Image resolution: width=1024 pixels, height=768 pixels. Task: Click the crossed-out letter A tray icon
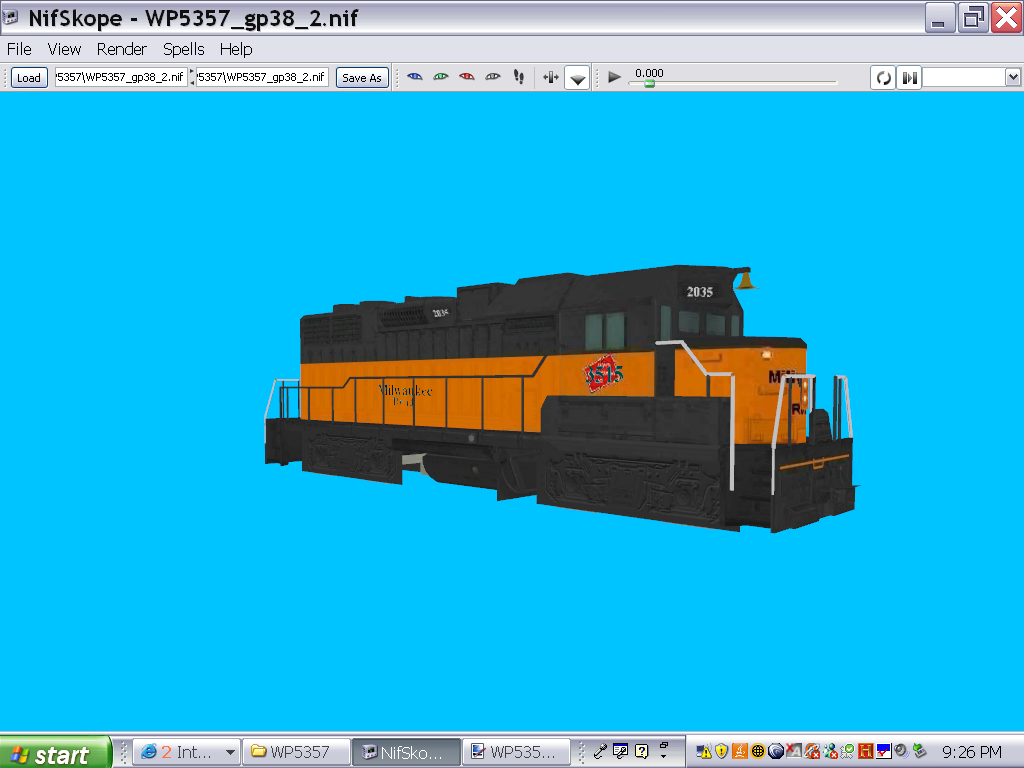pos(793,752)
